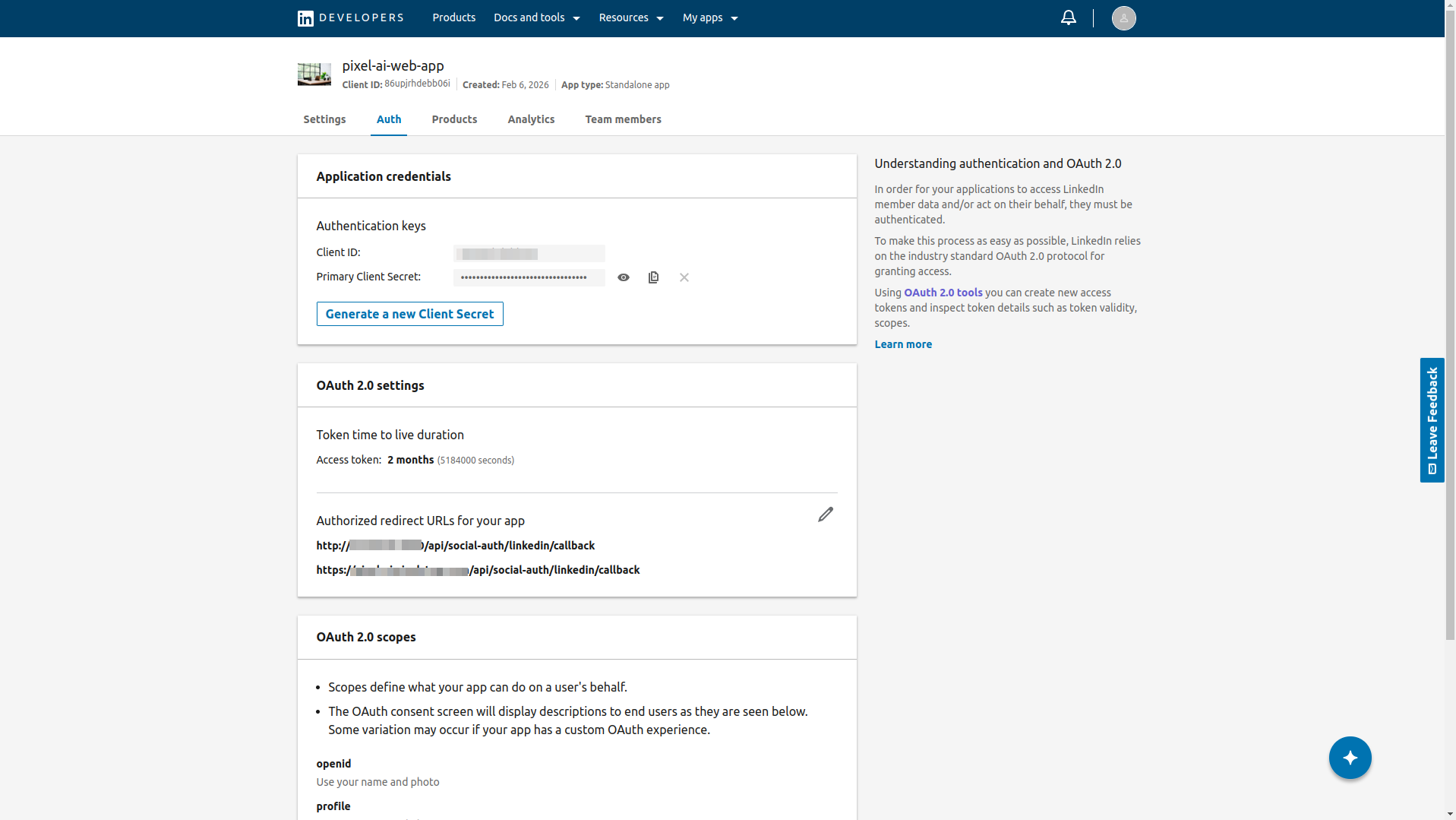This screenshot has width=1456, height=820.
Task: Open Products in the top navigation
Action: click(x=454, y=17)
